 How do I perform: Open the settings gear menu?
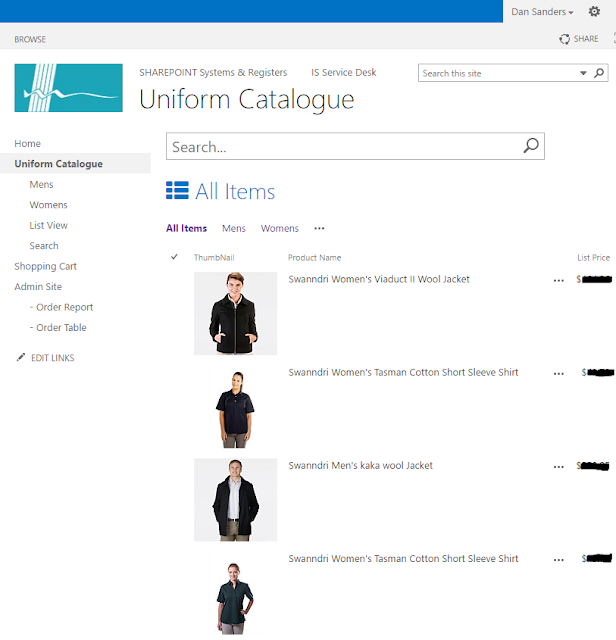[594, 11]
